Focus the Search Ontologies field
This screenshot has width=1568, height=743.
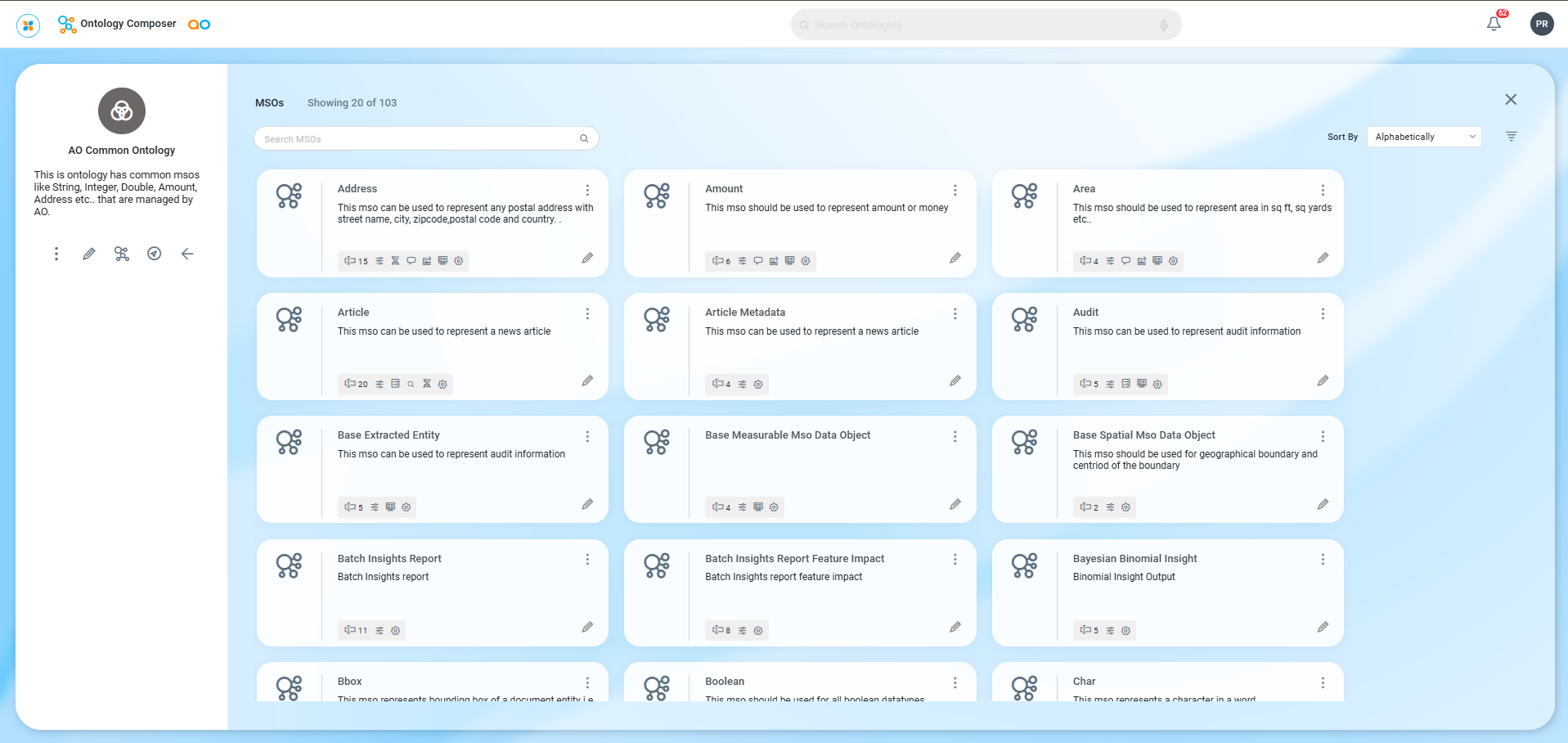pos(982,25)
